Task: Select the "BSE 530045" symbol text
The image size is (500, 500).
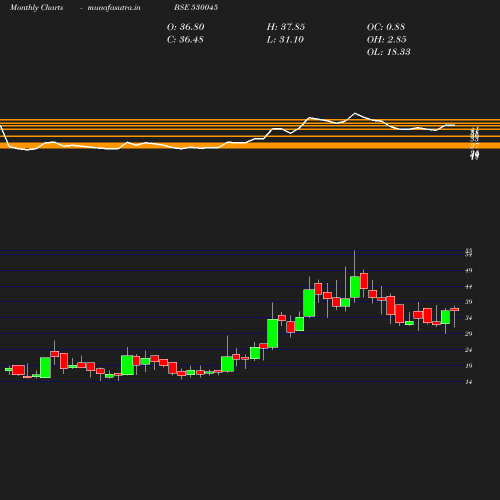Action: coord(196,7)
